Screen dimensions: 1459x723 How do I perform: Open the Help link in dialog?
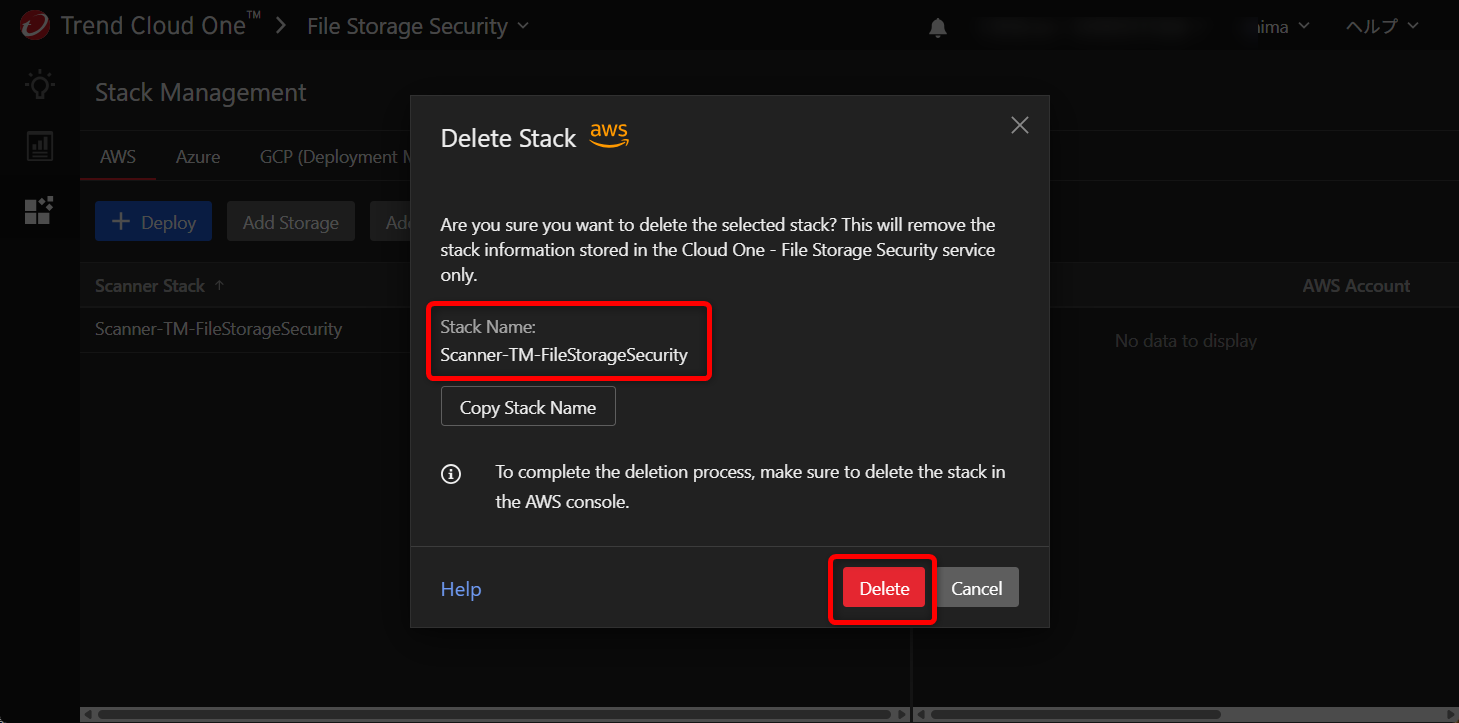point(461,589)
